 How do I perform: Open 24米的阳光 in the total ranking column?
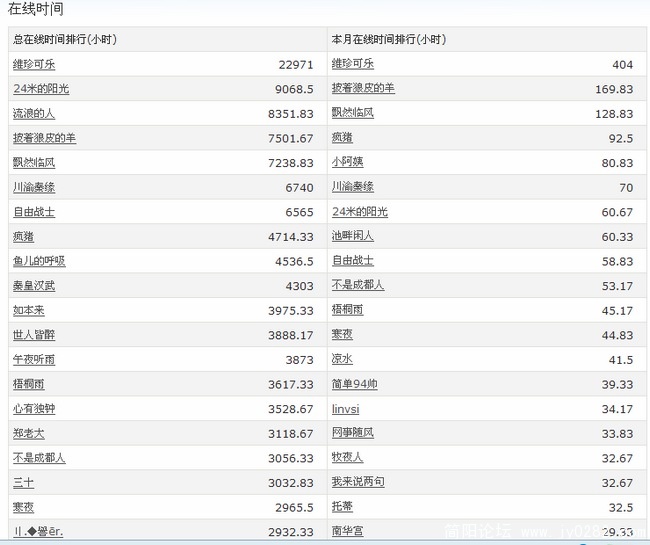coord(41,89)
